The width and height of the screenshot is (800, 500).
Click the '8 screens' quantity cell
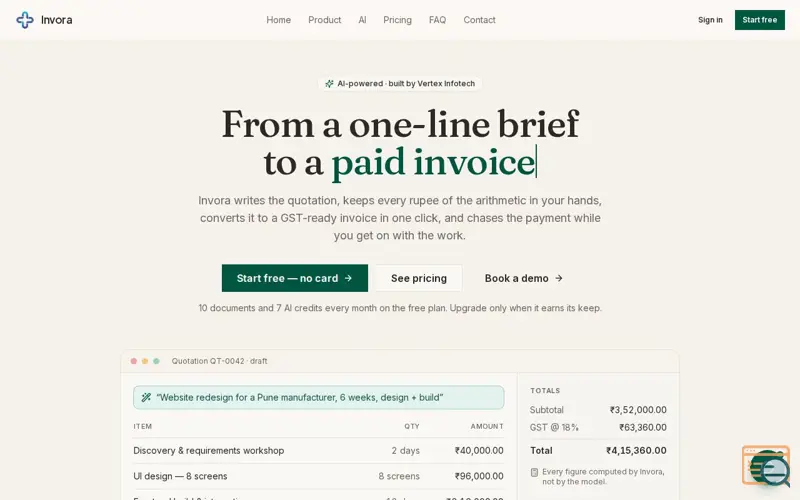pyautogui.click(x=399, y=476)
